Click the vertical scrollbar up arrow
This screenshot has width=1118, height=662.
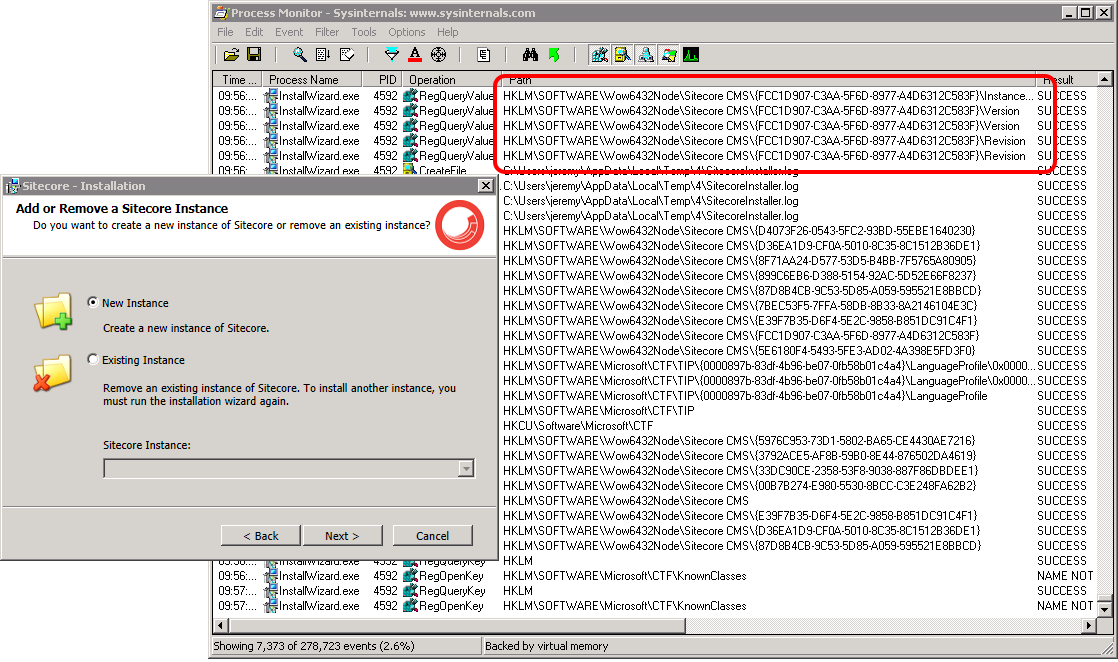pos(1104,79)
